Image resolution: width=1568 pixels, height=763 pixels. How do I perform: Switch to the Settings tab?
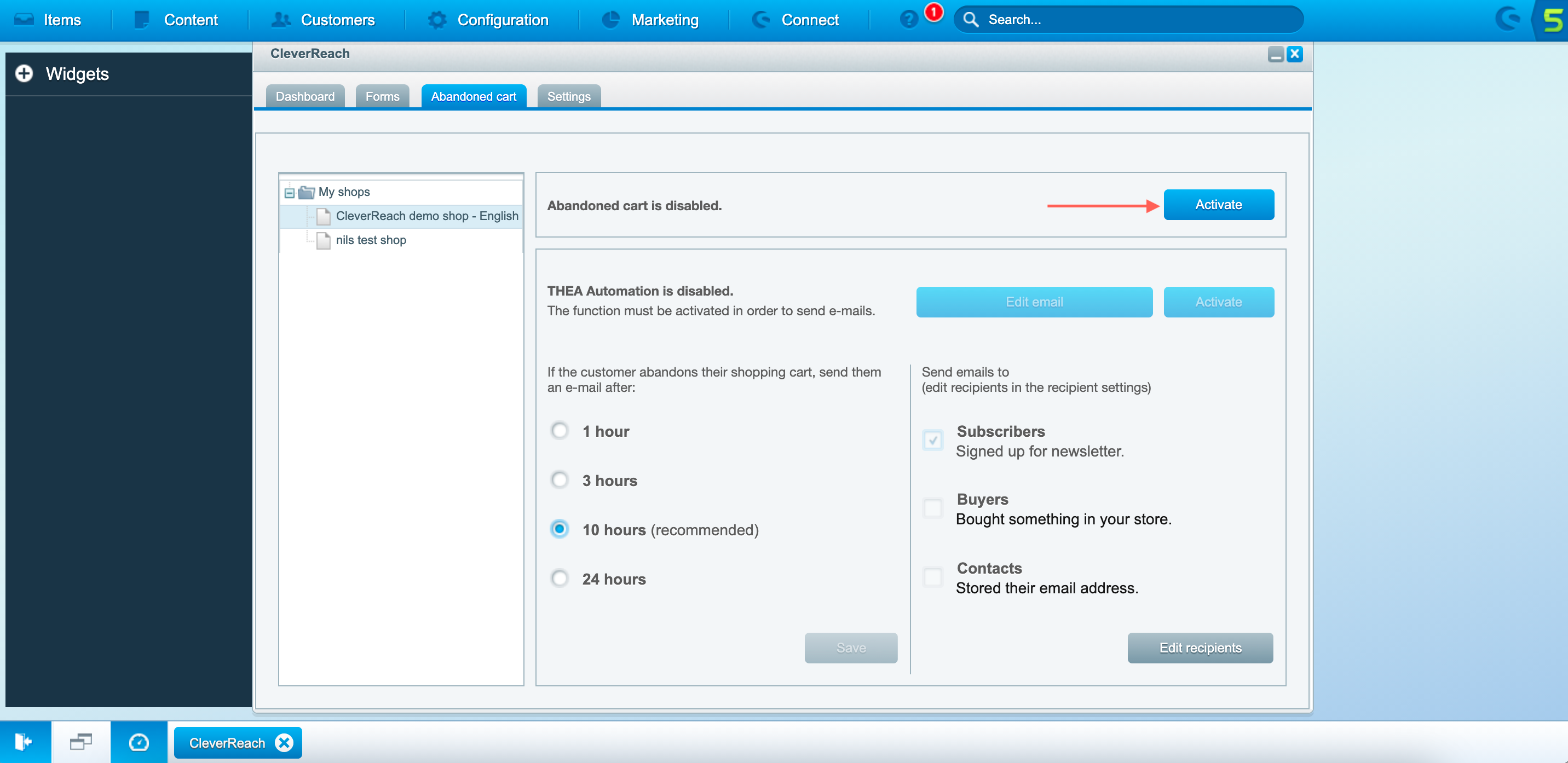pyautogui.click(x=568, y=97)
